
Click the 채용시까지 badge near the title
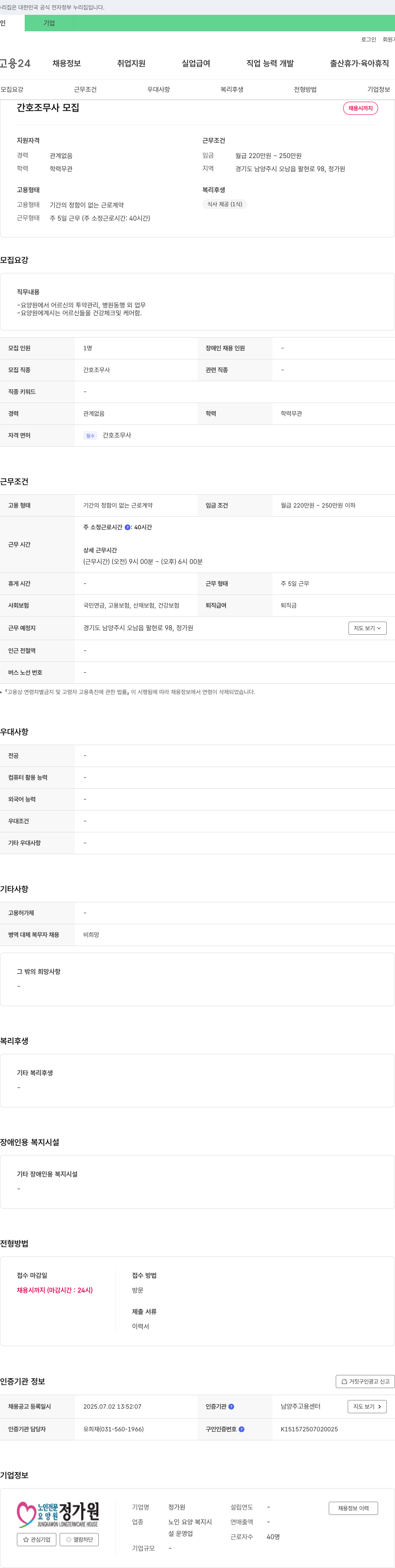[360, 108]
